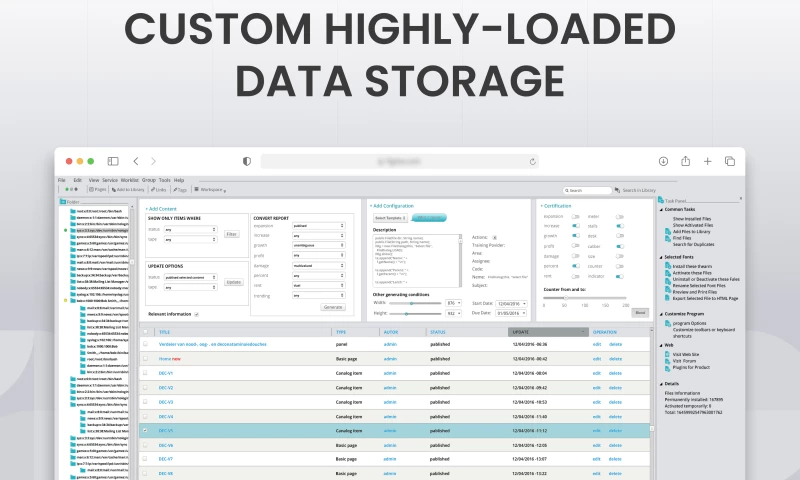Open the expansion dropdown in Convert Report
This screenshot has width=800, height=480.
coord(318,225)
